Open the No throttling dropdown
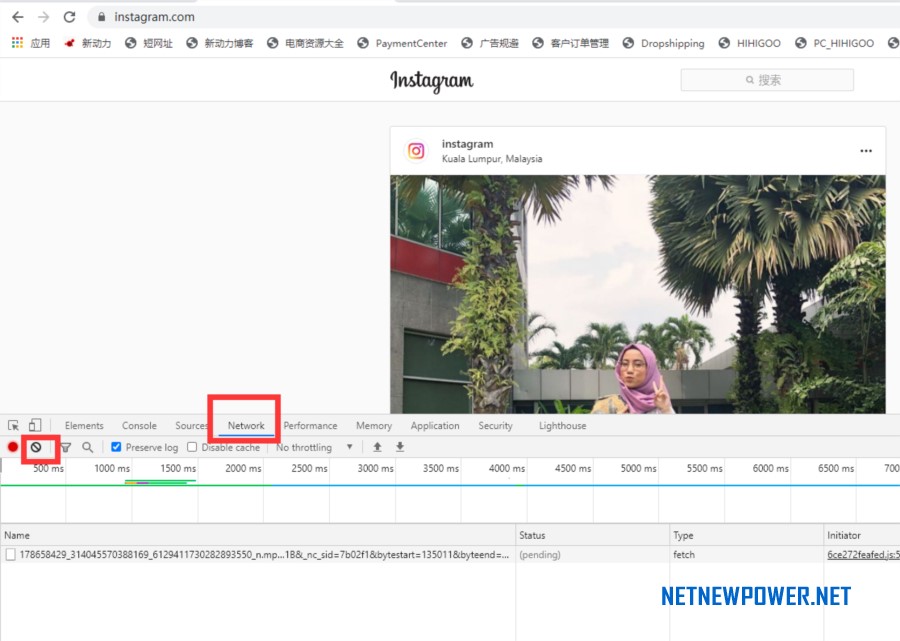Screen dimensions: 900x641 click(x=314, y=447)
